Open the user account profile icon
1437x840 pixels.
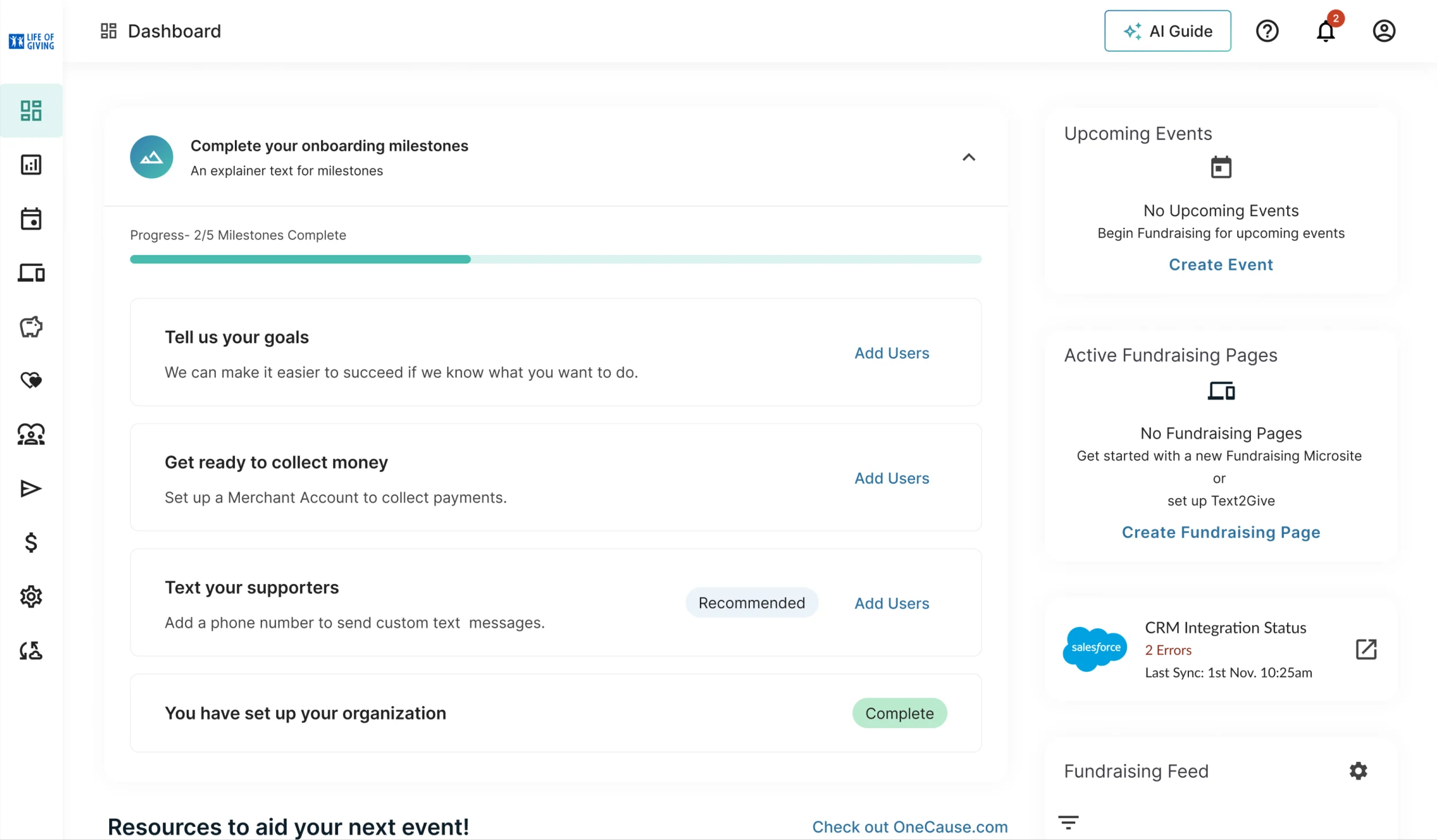pos(1384,31)
